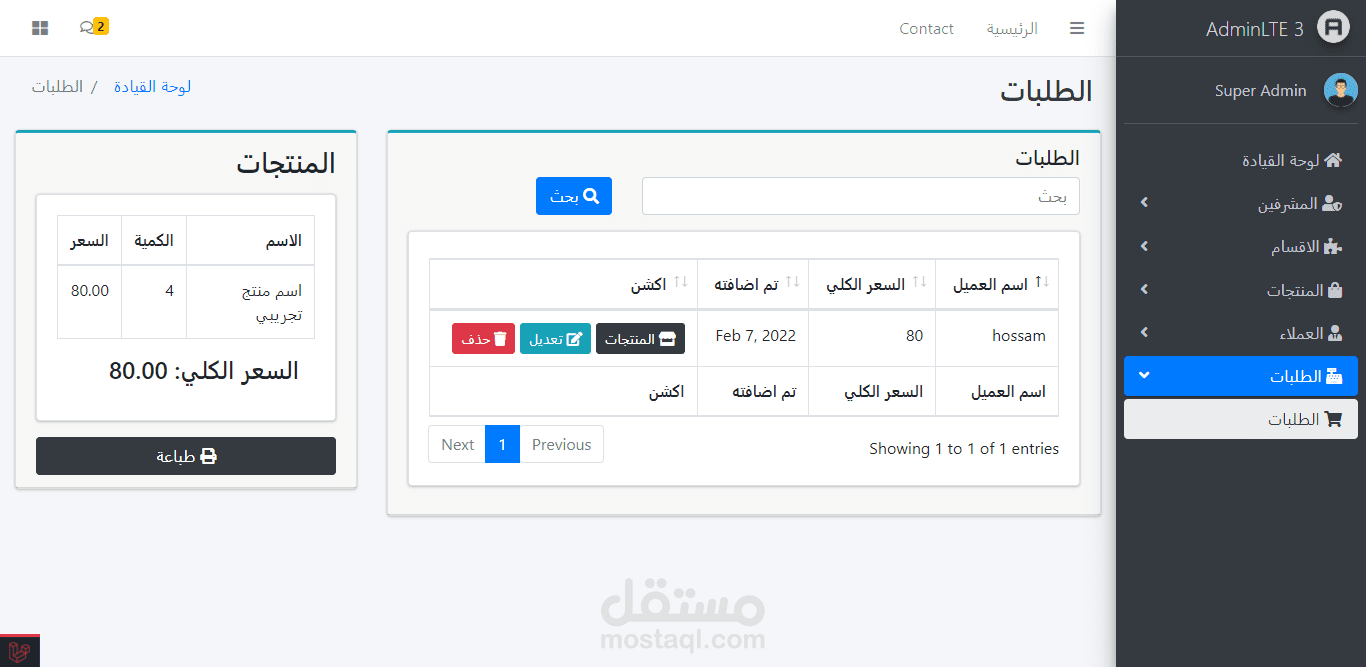Click the grid apps icon in top bar

pos(39,27)
